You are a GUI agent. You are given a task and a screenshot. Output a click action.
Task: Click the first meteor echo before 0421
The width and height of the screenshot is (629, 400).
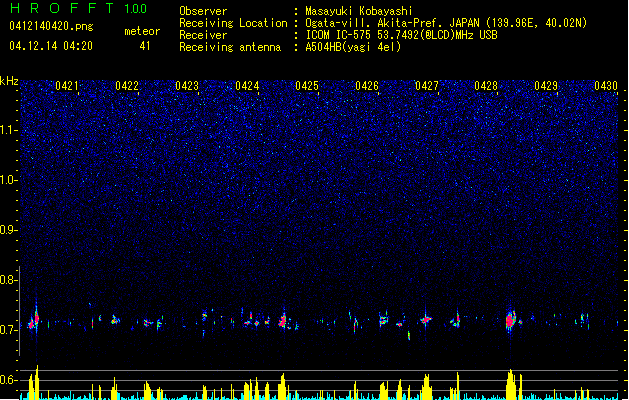(x=34, y=320)
